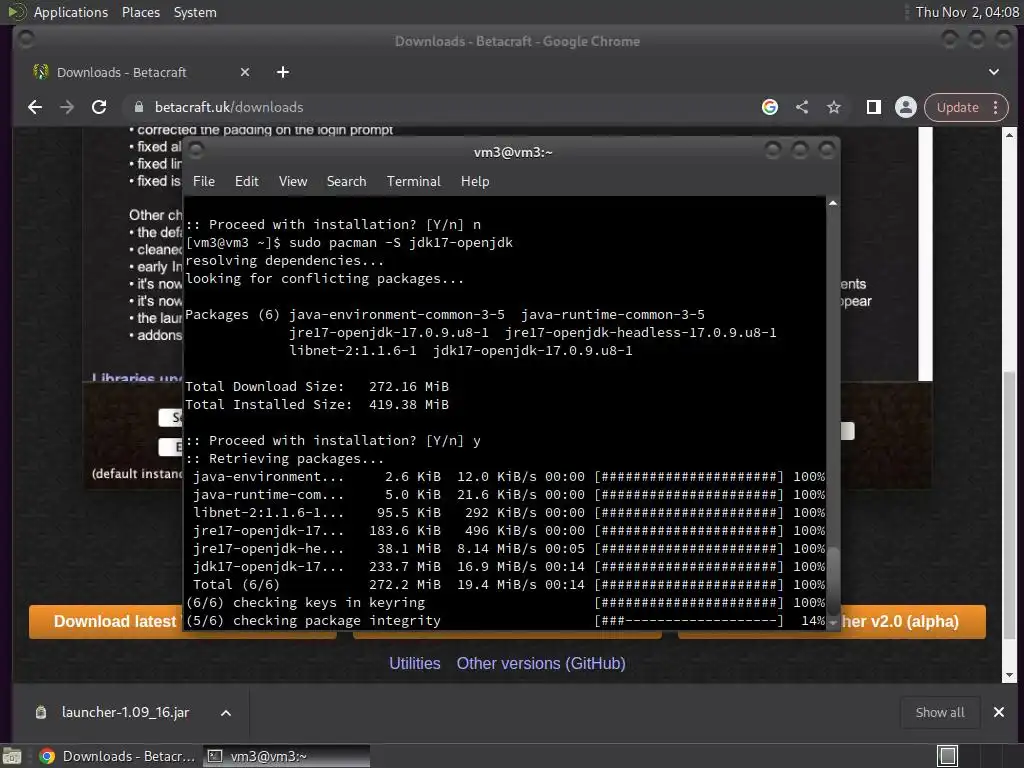
Task: View site info via padlock icon
Action: (x=138, y=107)
